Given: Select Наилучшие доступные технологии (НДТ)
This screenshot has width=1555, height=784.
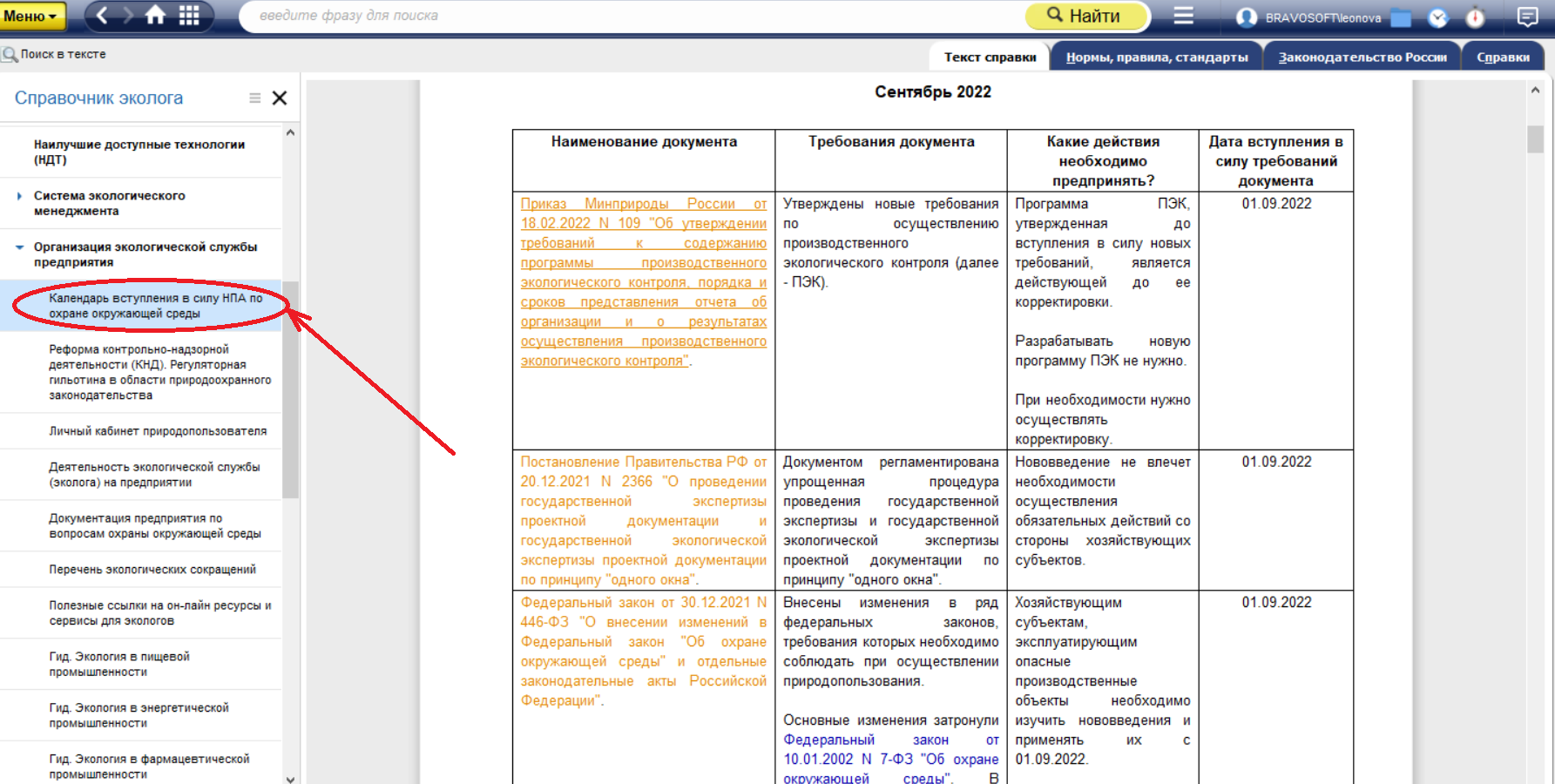Looking at the screenshot, I should 139,152.
